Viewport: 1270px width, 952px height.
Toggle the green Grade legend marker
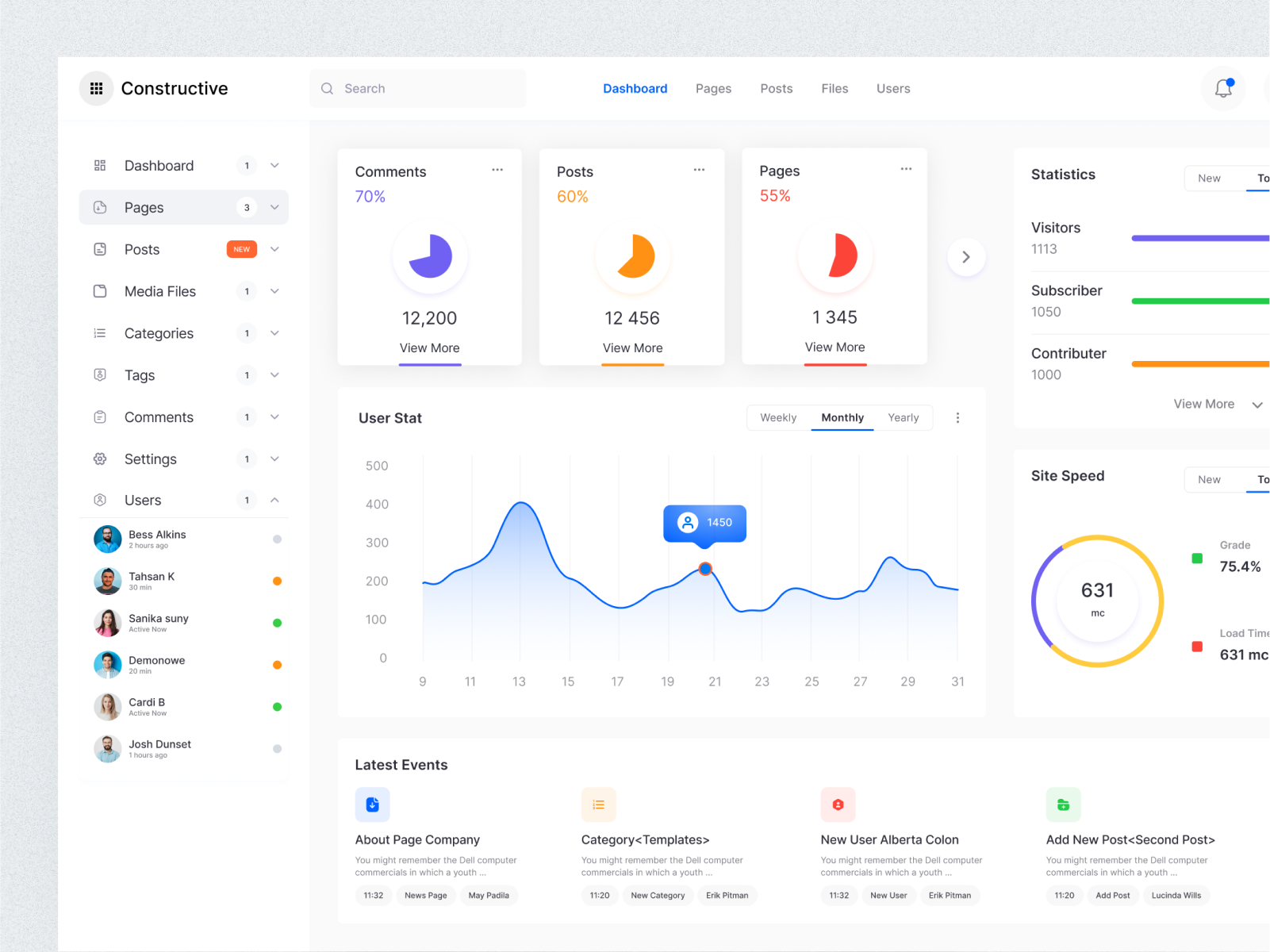1197,559
